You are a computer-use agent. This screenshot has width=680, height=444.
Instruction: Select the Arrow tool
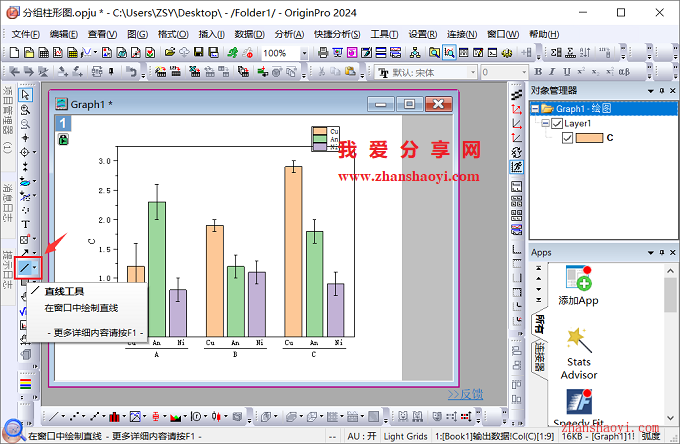point(25,253)
